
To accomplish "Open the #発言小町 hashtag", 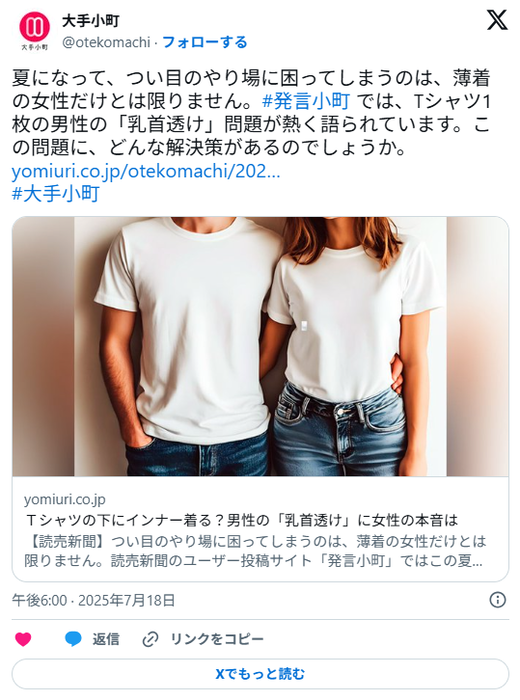I will point(306,101).
